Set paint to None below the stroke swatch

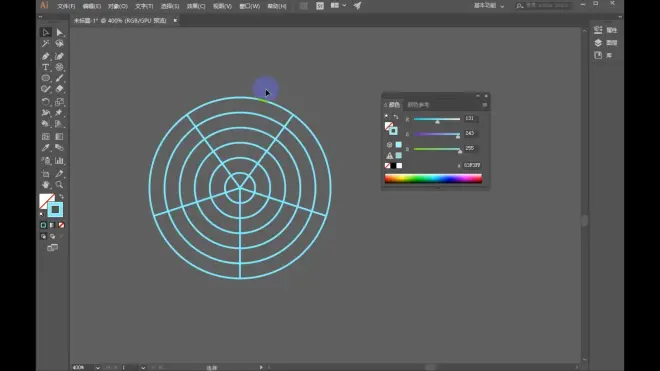tap(61, 225)
